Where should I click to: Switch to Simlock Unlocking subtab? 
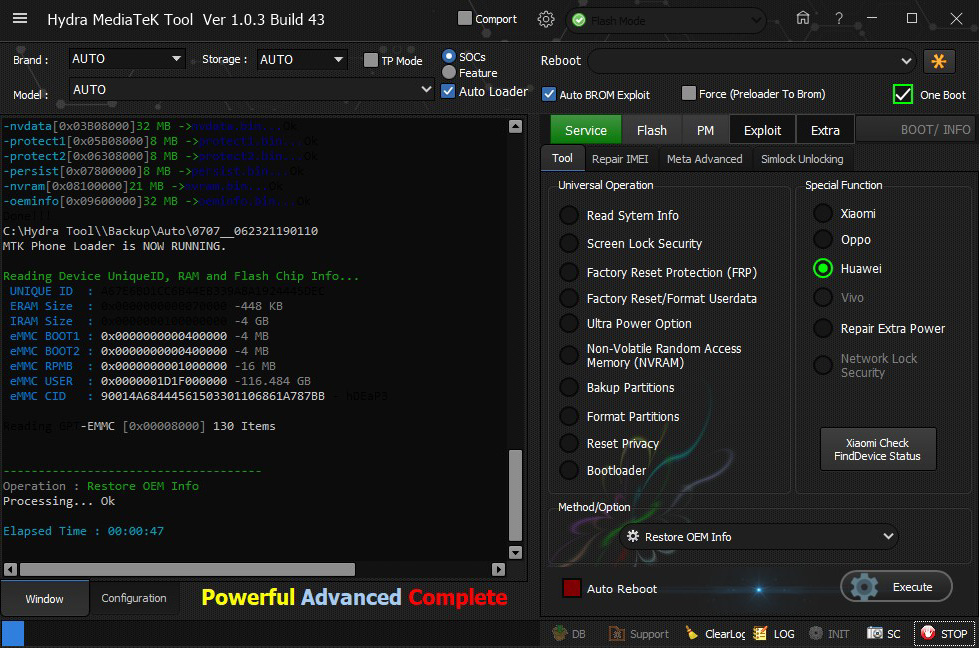coord(802,159)
